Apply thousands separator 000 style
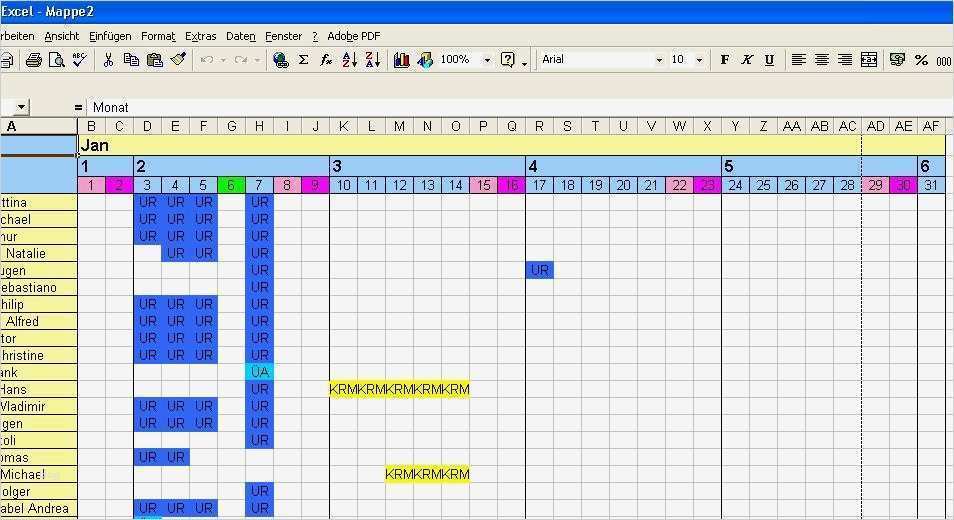The image size is (954, 520). (944, 60)
